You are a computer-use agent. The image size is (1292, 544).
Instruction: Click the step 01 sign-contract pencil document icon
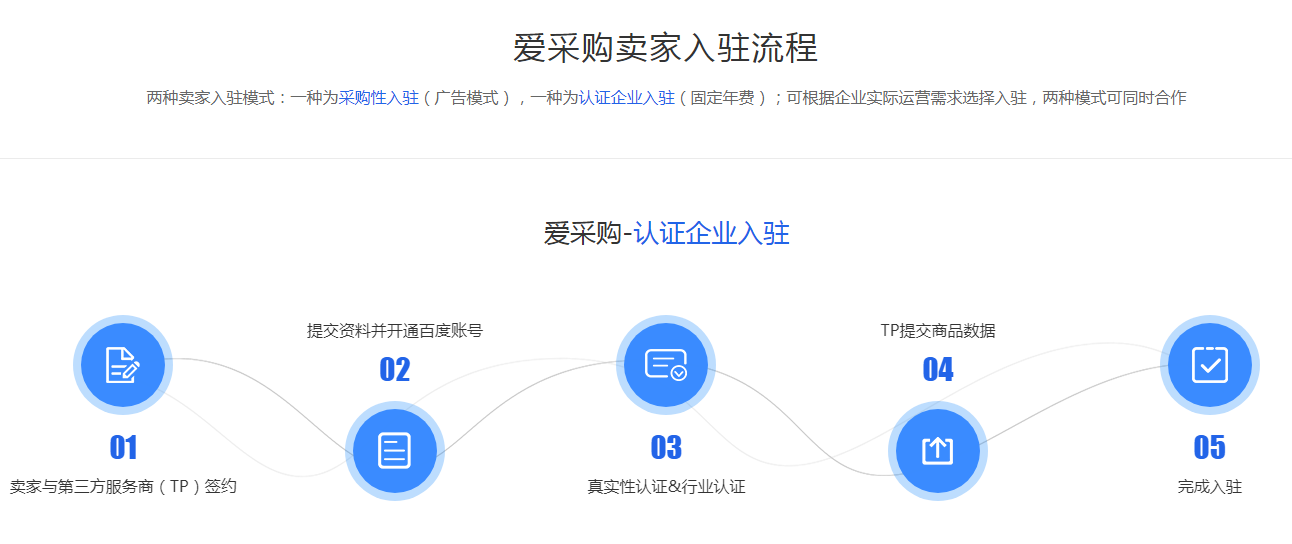(x=123, y=365)
